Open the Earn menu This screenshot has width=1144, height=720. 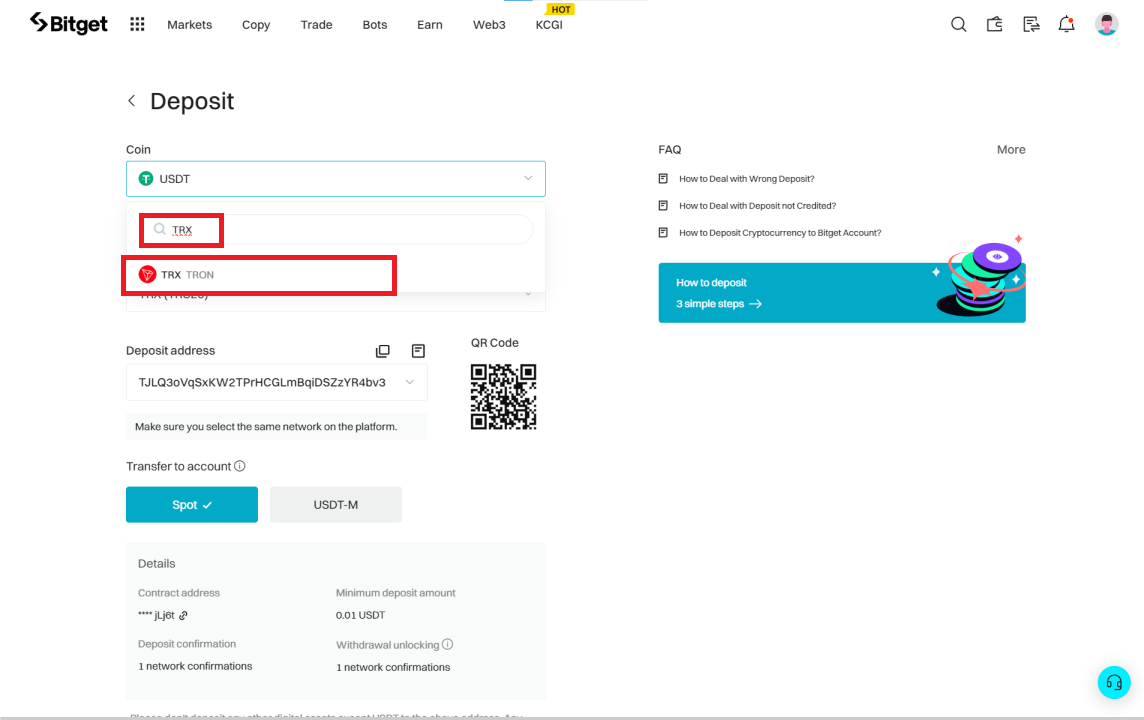pyautogui.click(x=430, y=25)
